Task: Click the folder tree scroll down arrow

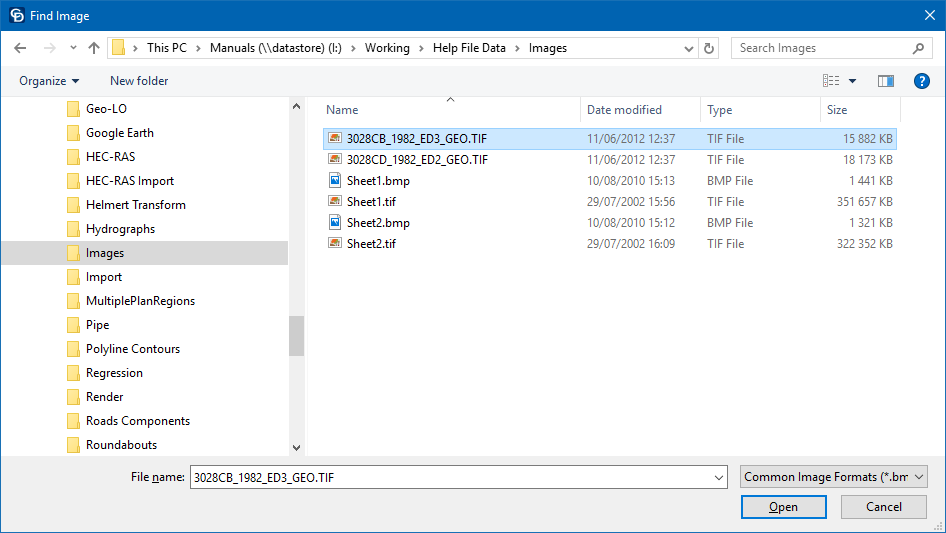Action: tap(296, 447)
